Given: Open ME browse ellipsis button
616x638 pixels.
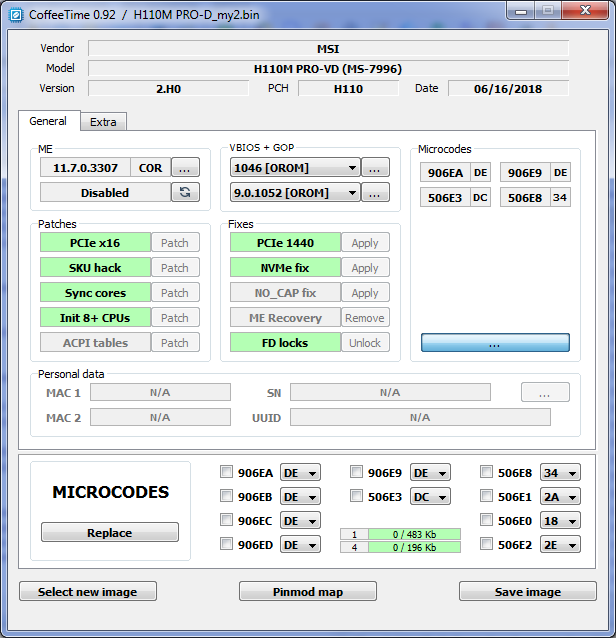Looking at the screenshot, I should 185,167.
